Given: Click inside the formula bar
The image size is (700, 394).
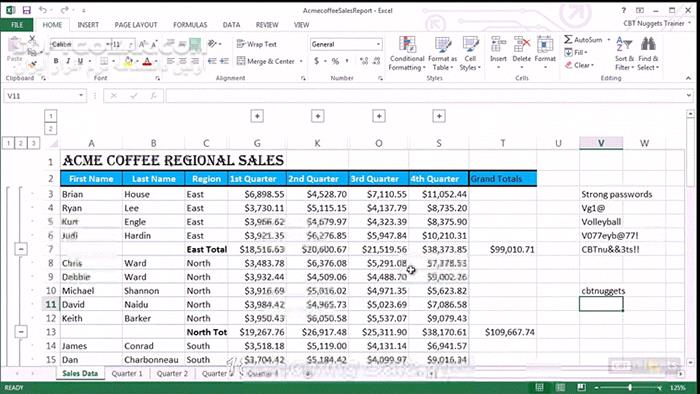Looking at the screenshot, I should [426, 95].
